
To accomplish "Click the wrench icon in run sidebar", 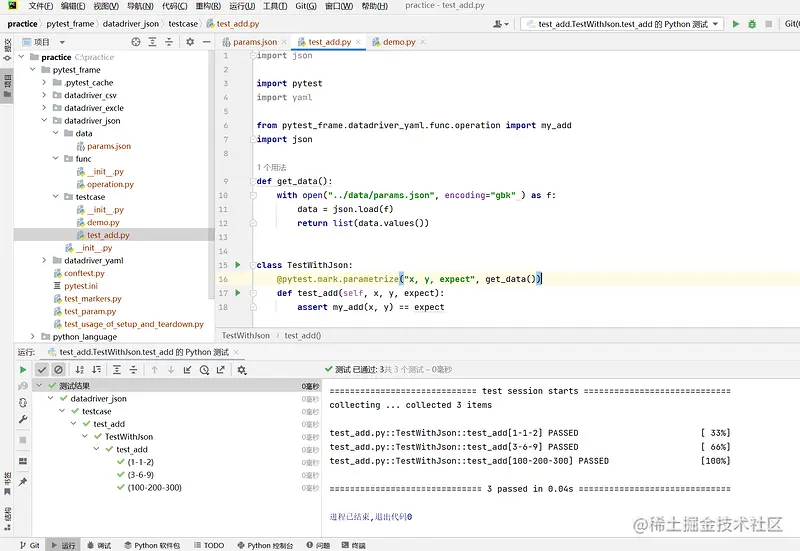I will click(x=23, y=419).
